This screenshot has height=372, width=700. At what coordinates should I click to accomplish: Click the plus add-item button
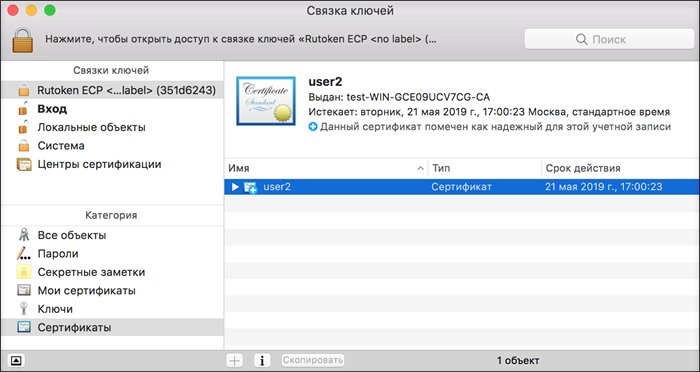234,360
